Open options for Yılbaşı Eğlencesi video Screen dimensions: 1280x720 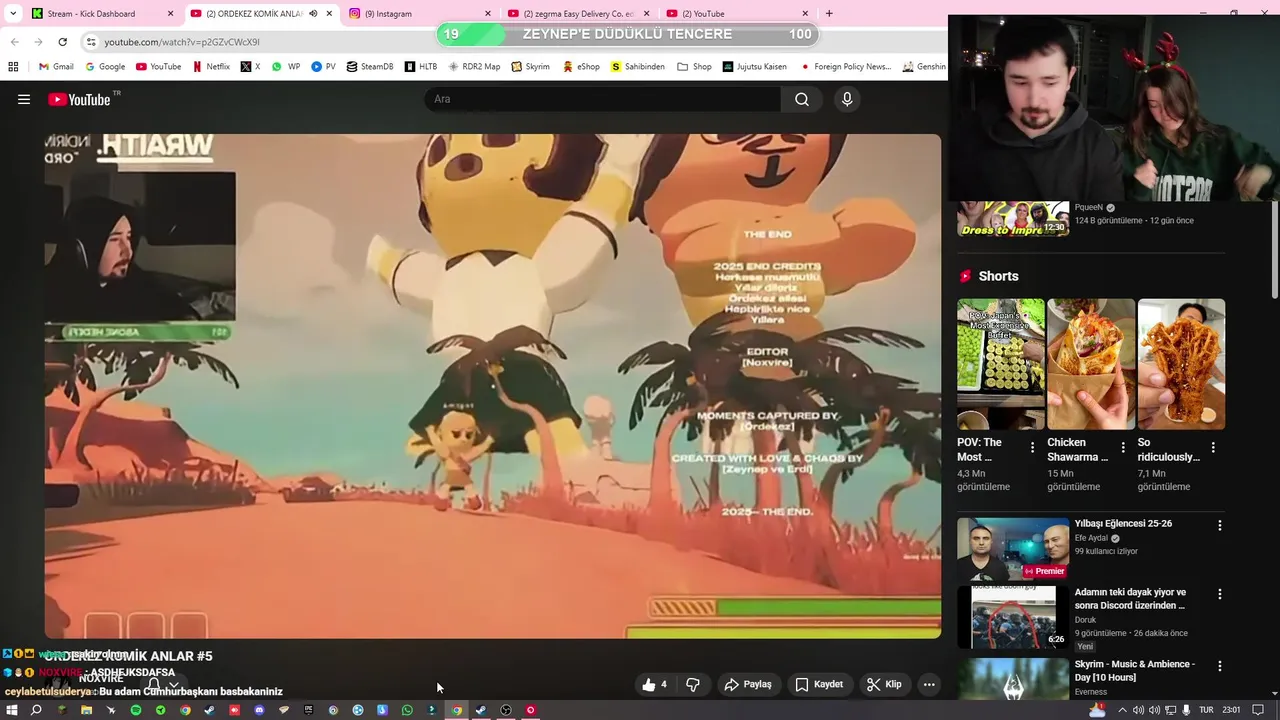point(1219,525)
